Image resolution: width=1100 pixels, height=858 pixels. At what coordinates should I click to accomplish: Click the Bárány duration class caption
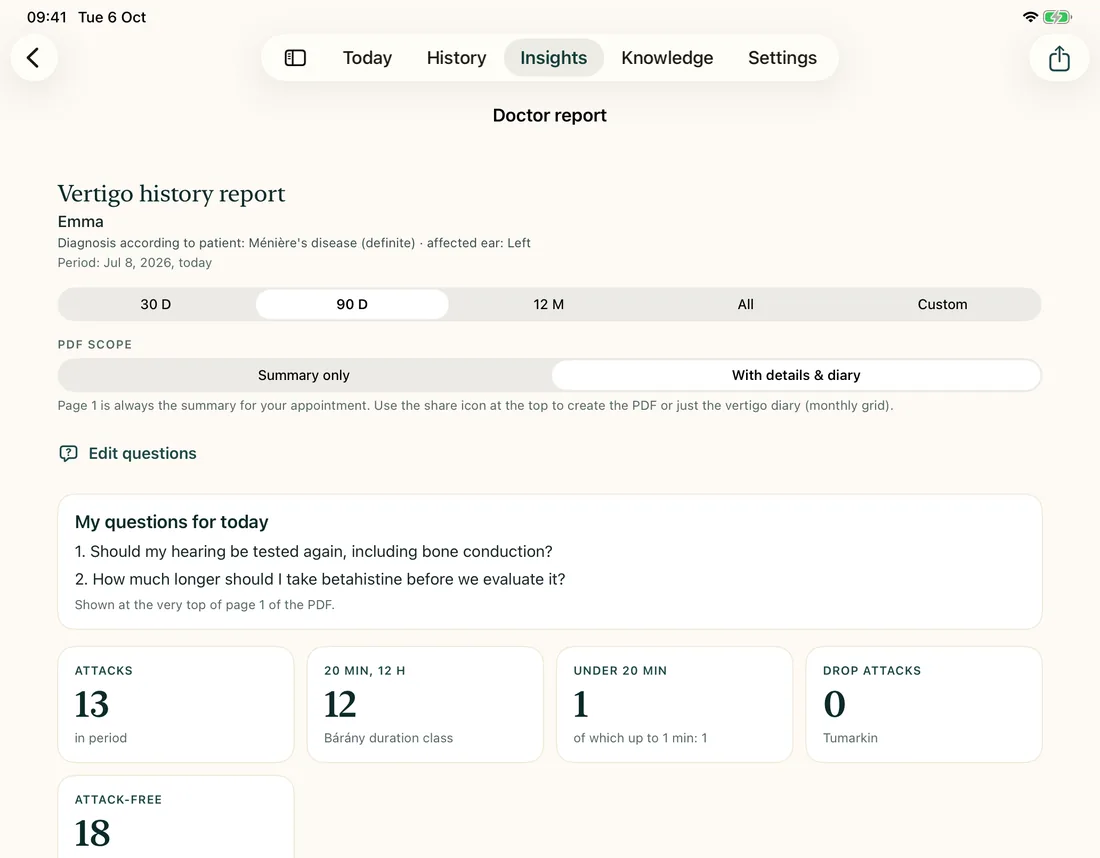[x=389, y=738]
